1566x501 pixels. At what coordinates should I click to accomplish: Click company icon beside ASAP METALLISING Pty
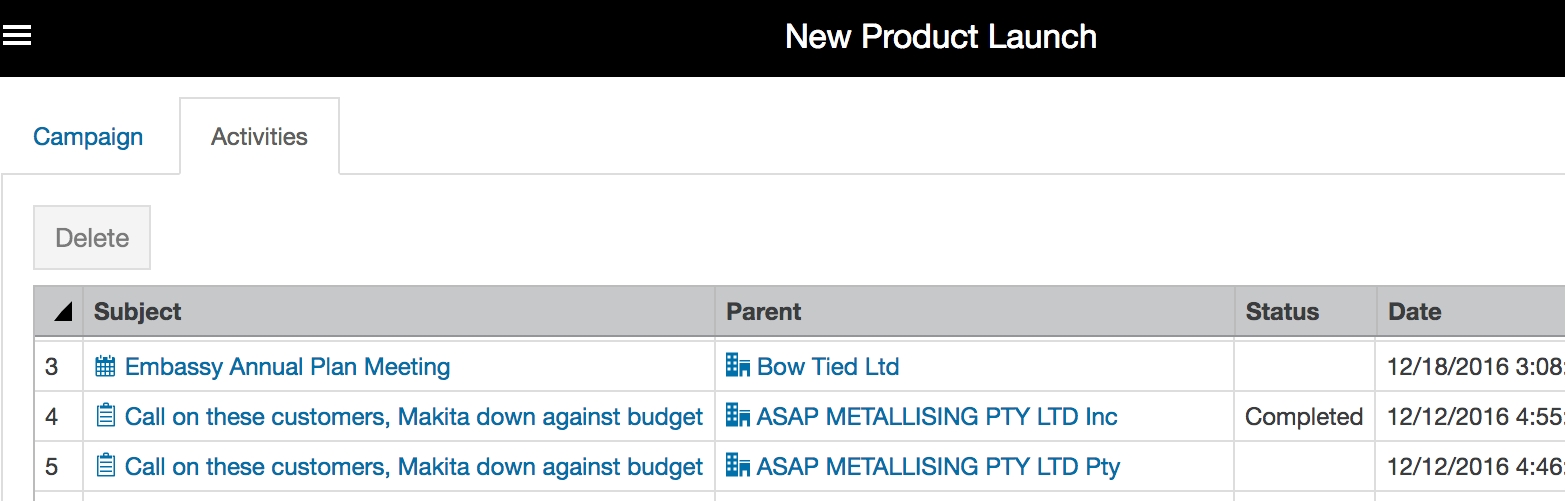point(738,466)
